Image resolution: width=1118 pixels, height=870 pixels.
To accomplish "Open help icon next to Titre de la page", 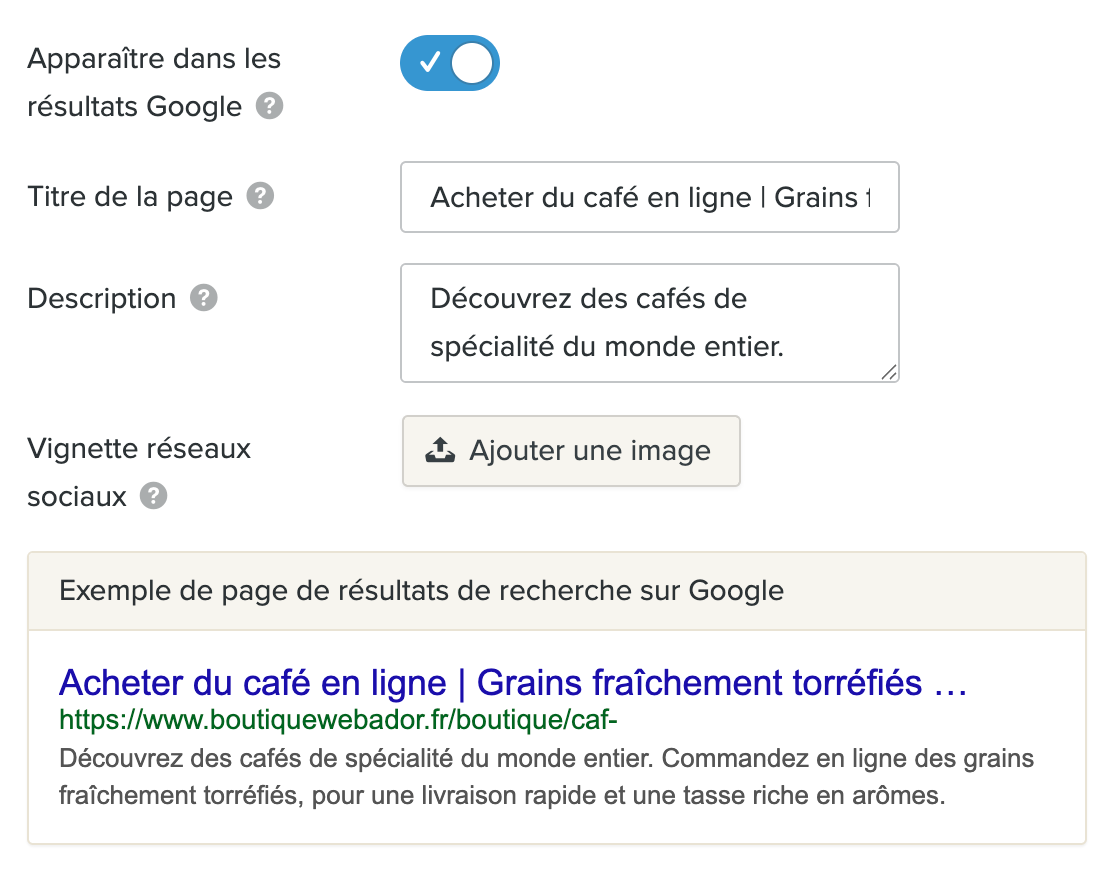I will pos(260,196).
